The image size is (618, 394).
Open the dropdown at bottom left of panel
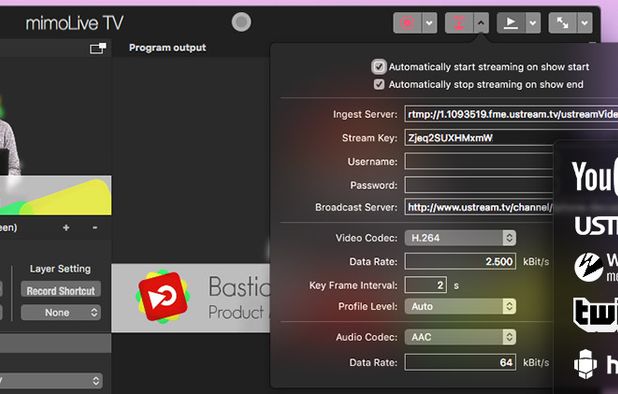coord(51,381)
